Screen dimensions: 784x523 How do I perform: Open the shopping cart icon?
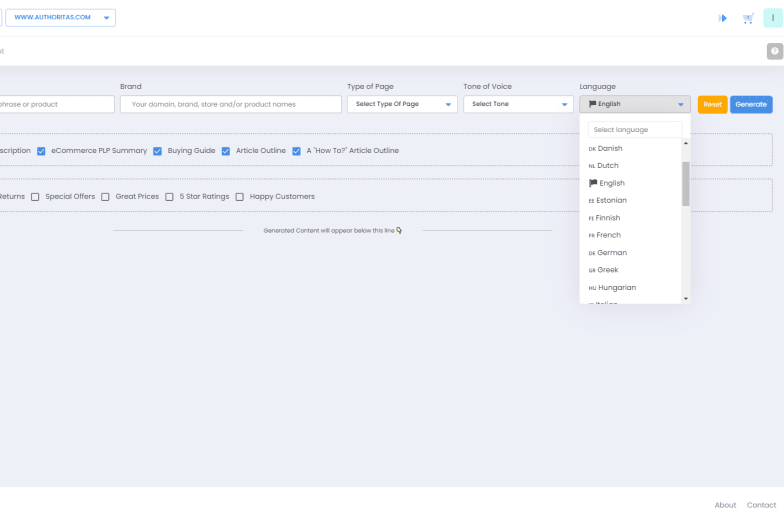point(748,18)
